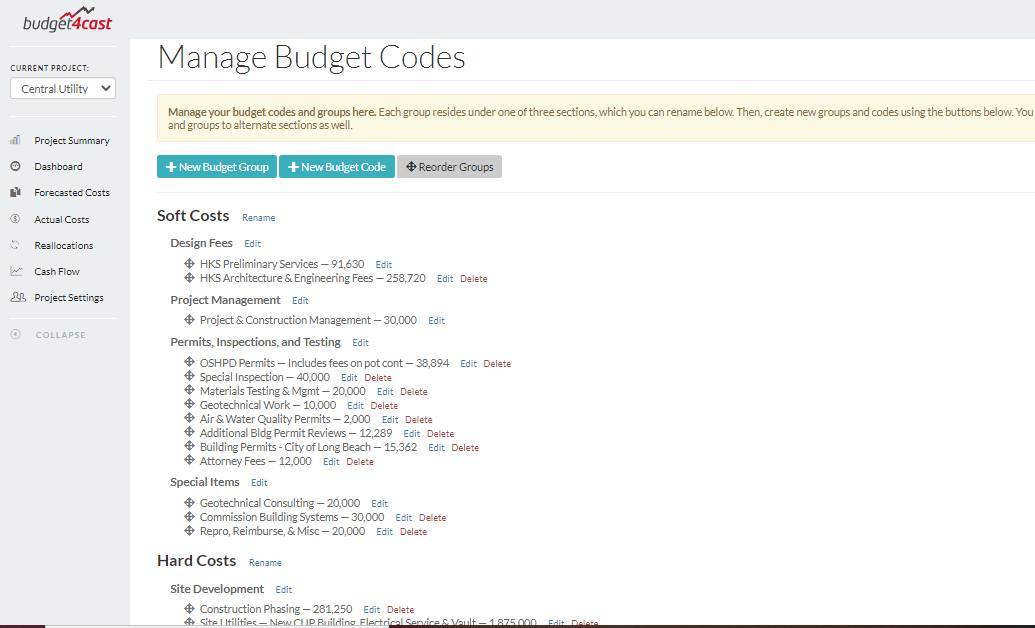Grab move handle for Materials Testing & Mgmt
1035x628 pixels.
coord(189,390)
